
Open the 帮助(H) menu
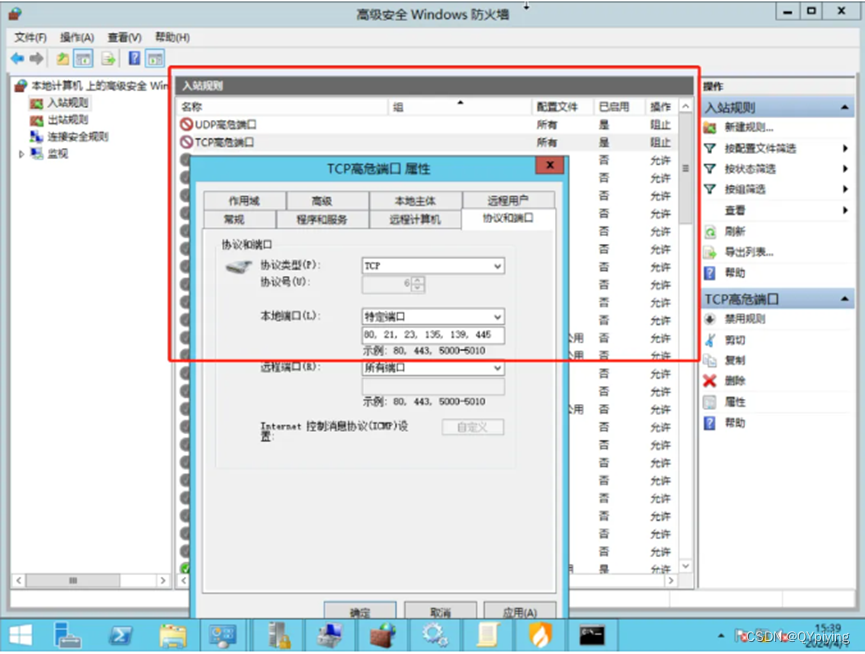click(x=173, y=37)
